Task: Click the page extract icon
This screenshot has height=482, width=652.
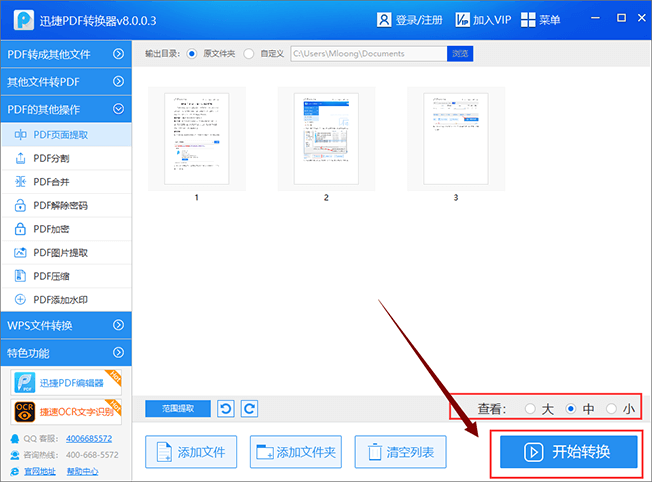Action: click(x=20, y=134)
